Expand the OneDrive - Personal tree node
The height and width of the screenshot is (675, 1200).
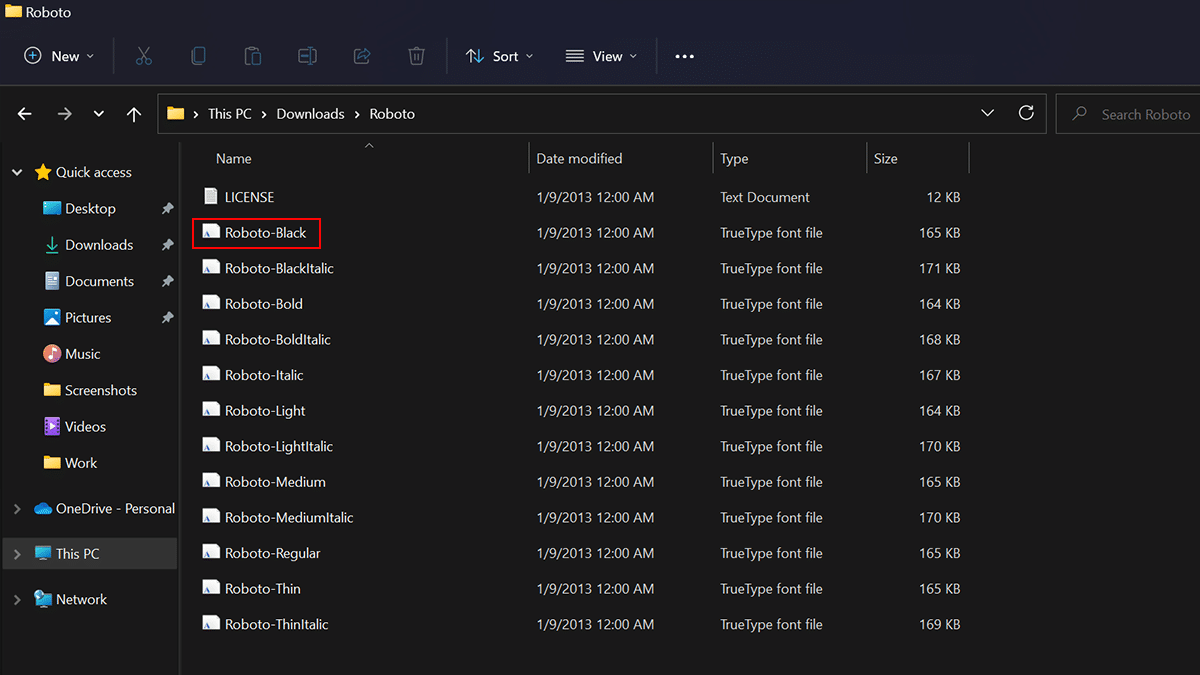pyautogui.click(x=17, y=509)
